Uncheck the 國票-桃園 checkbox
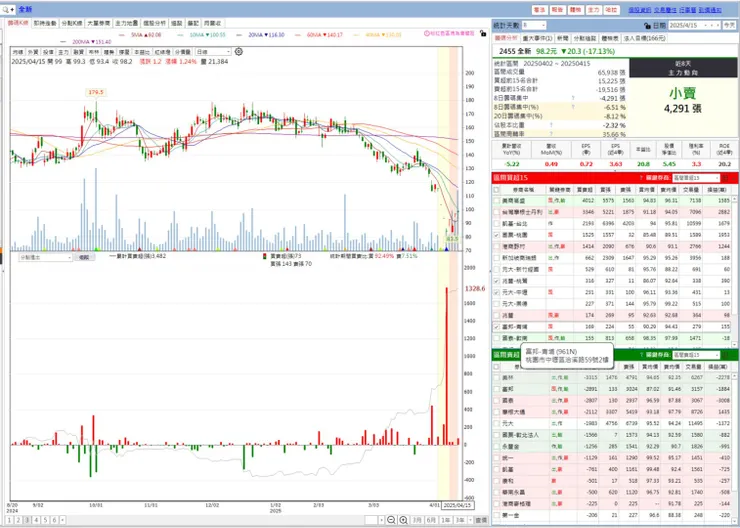This screenshot has width=740, height=528. (x=496, y=235)
